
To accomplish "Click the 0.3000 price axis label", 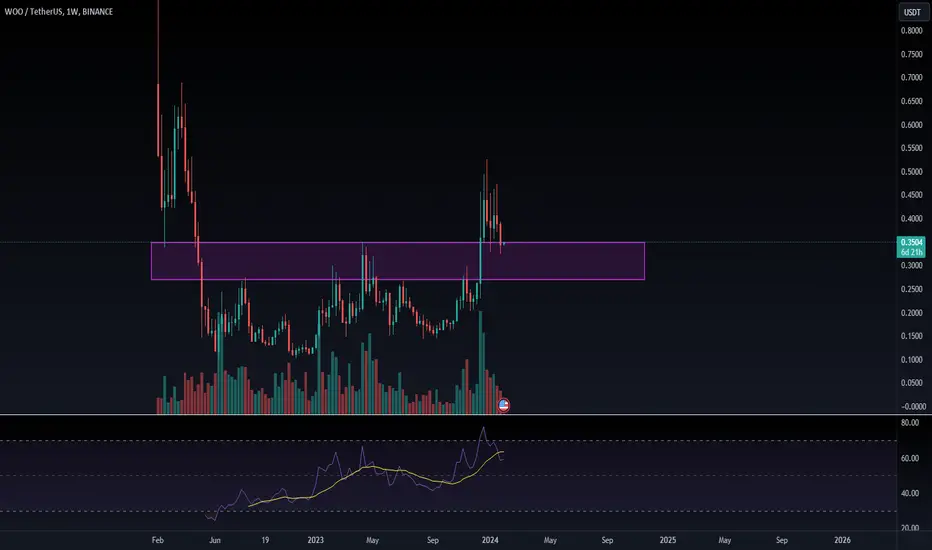I will 911,266.
